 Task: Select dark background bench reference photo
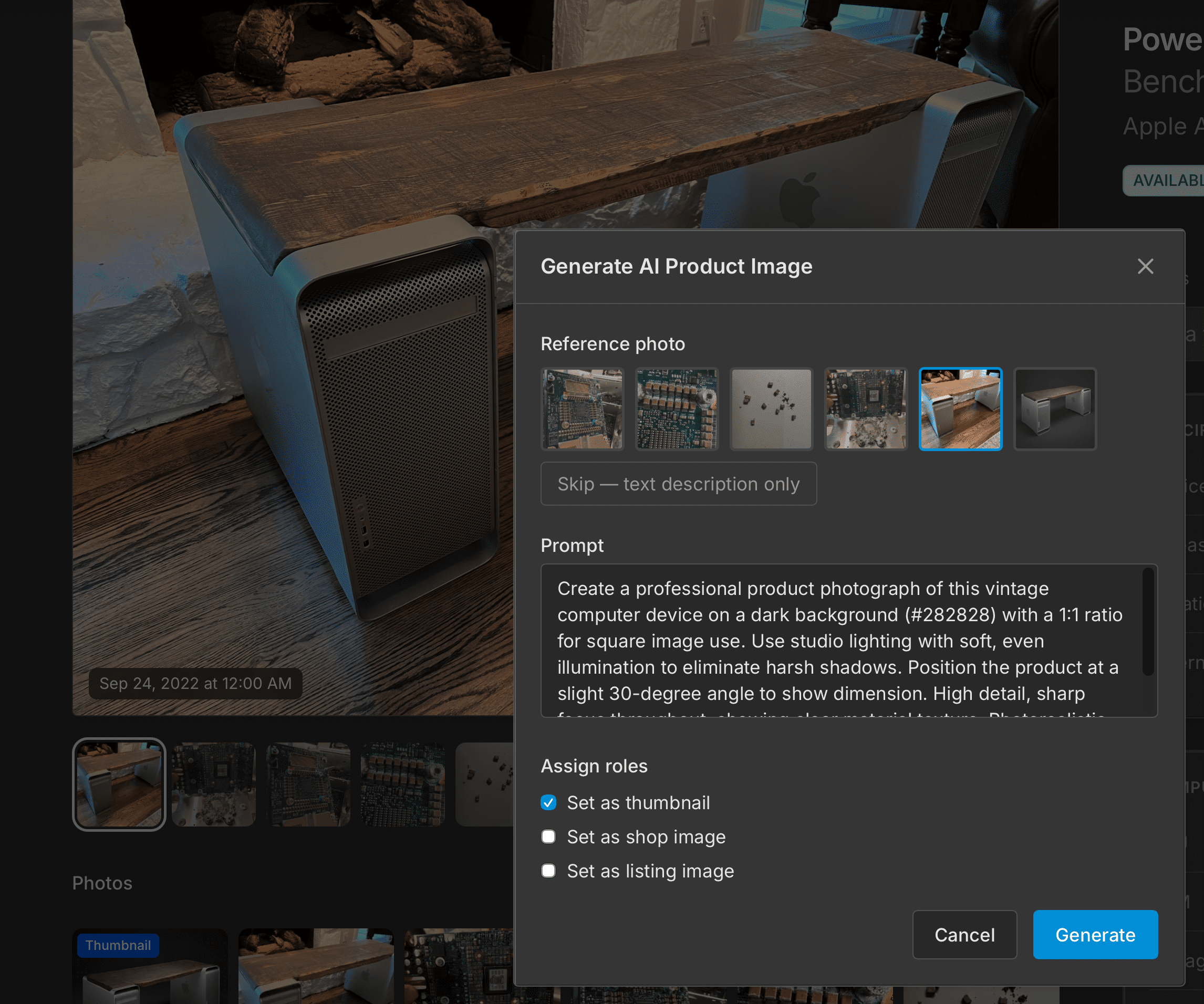coord(1055,409)
